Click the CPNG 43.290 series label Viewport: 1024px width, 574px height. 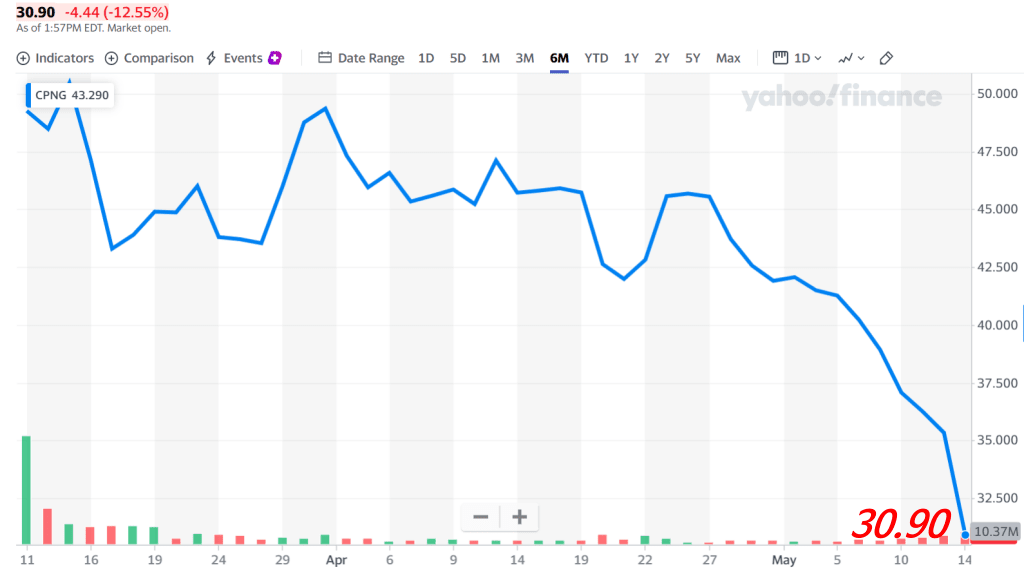tap(70, 95)
